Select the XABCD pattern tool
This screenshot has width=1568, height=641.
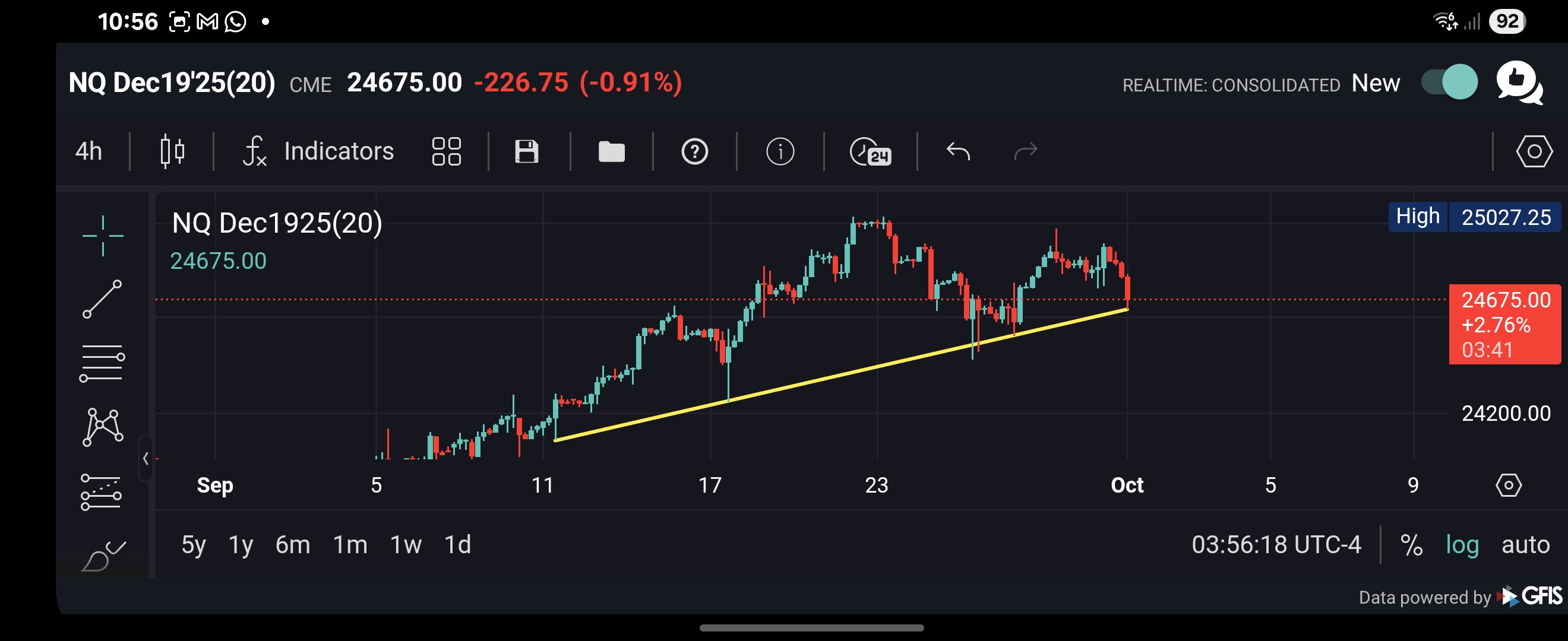102,427
